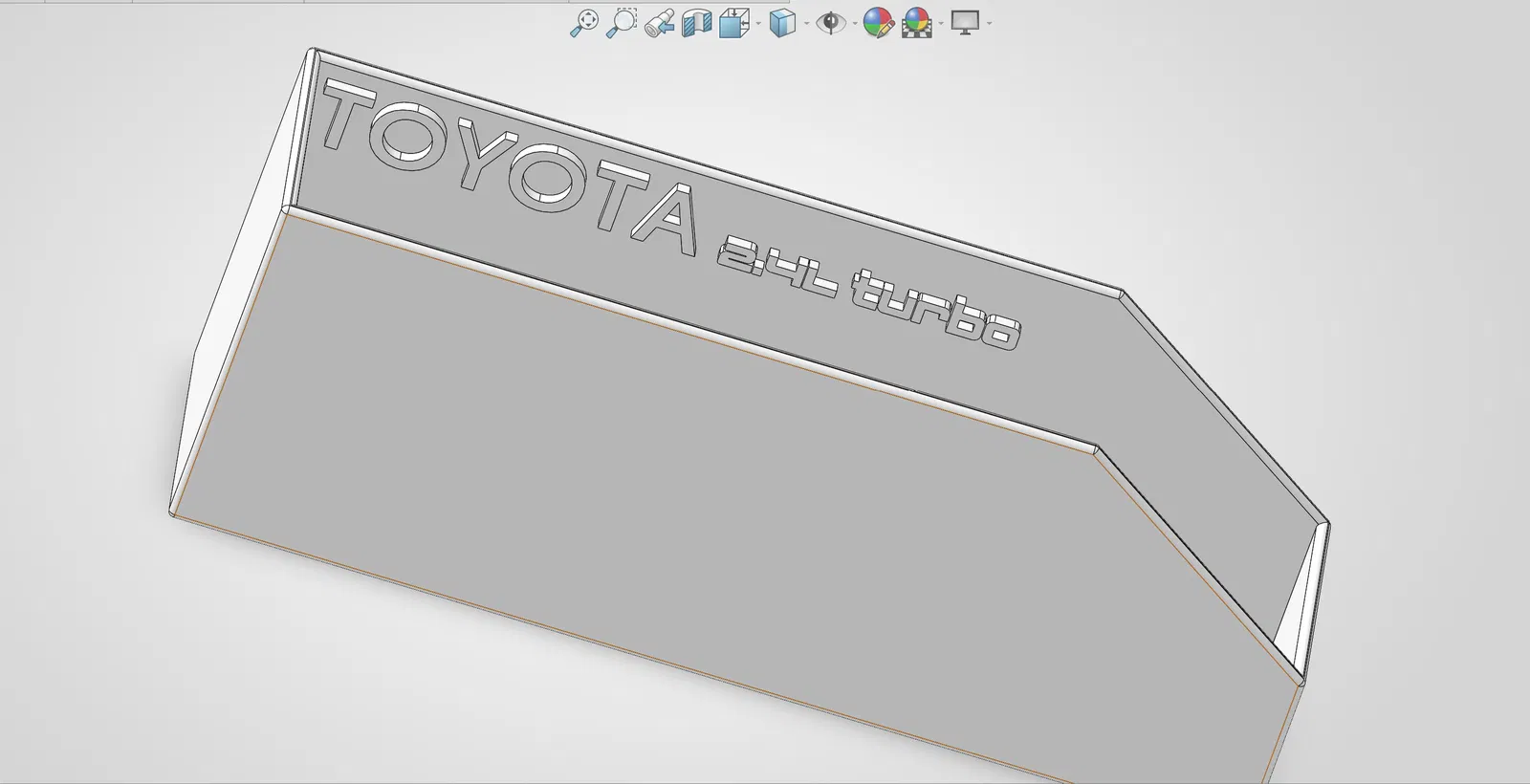Expand the Display Style dropdown arrow
Viewport: 1530px width, 784px height.
tap(806, 24)
